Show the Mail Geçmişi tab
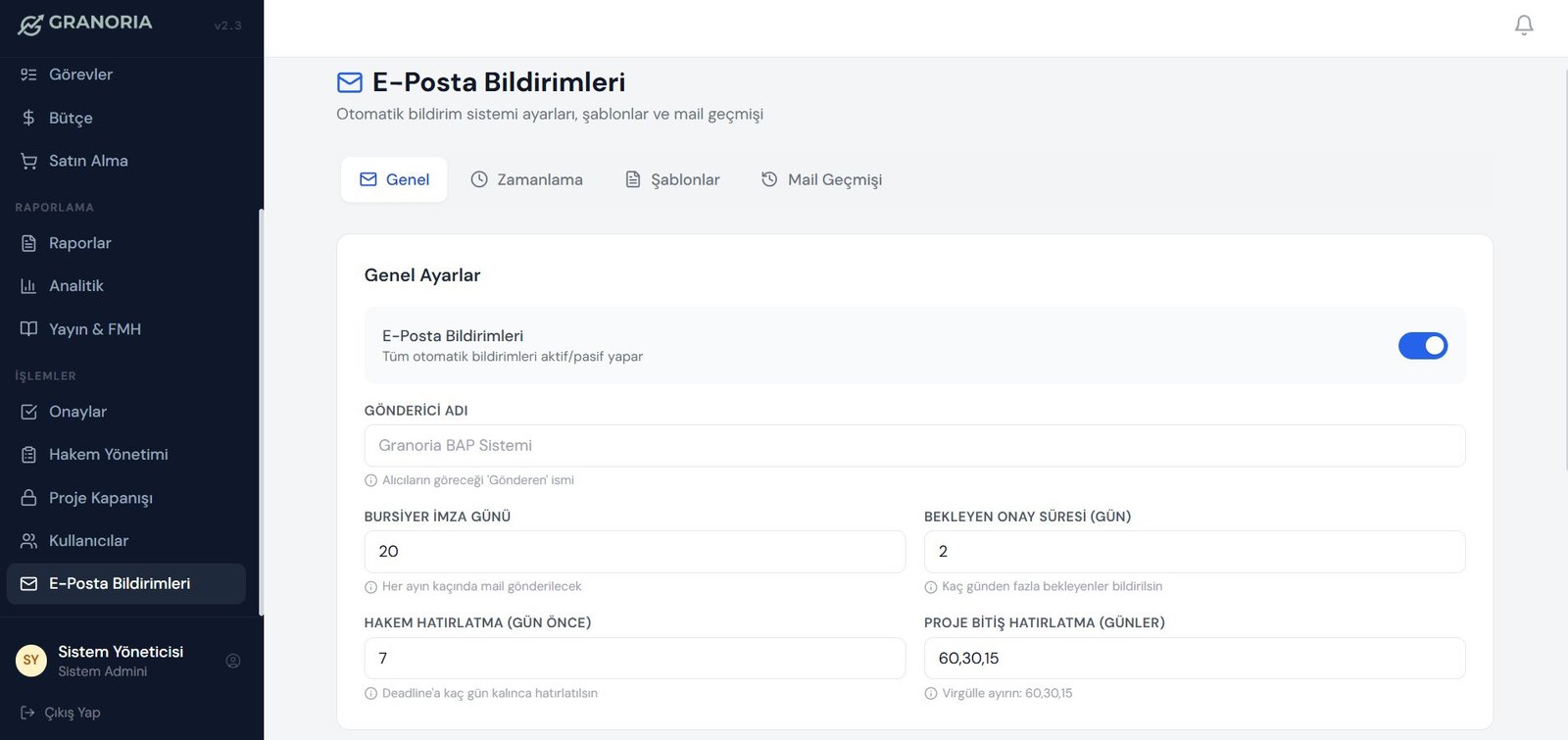 (821, 179)
